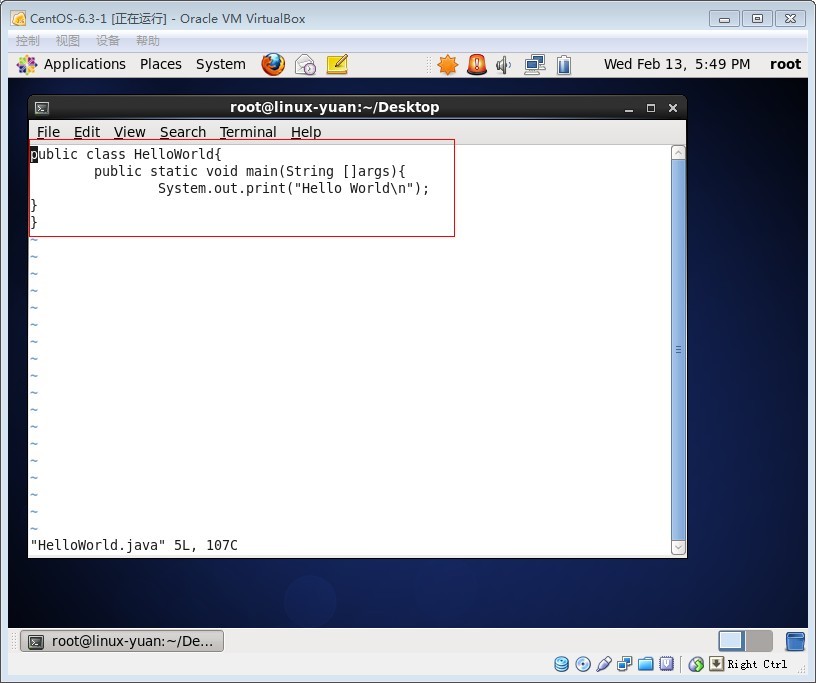Switch to the second workspace
Screen dimensions: 816x683
[x=759, y=641]
